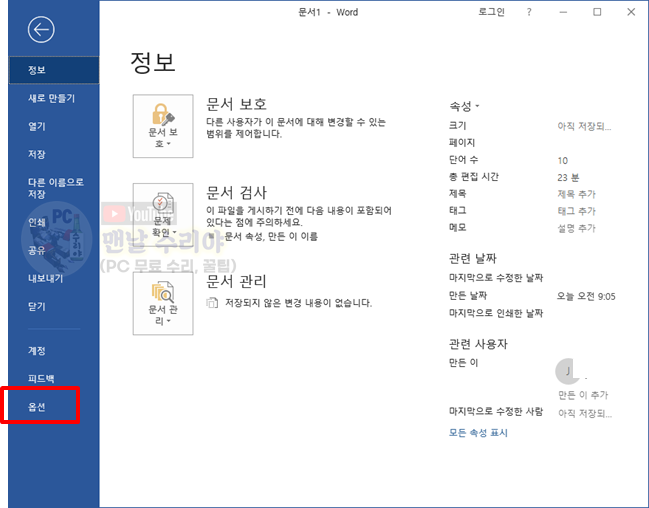The width and height of the screenshot is (649, 508).
Task: Click the 크기 property label
Action: [x=458, y=125]
